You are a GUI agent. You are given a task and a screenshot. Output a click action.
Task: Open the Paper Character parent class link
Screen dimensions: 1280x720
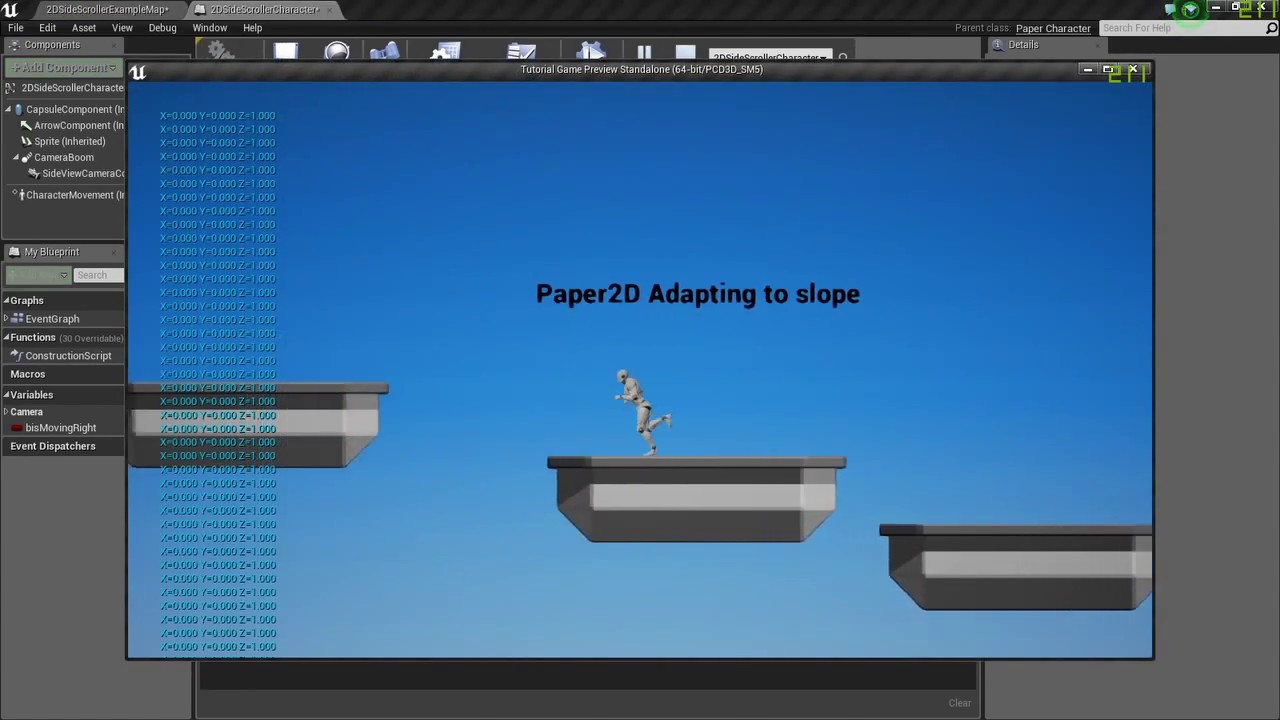pyautogui.click(x=1053, y=28)
